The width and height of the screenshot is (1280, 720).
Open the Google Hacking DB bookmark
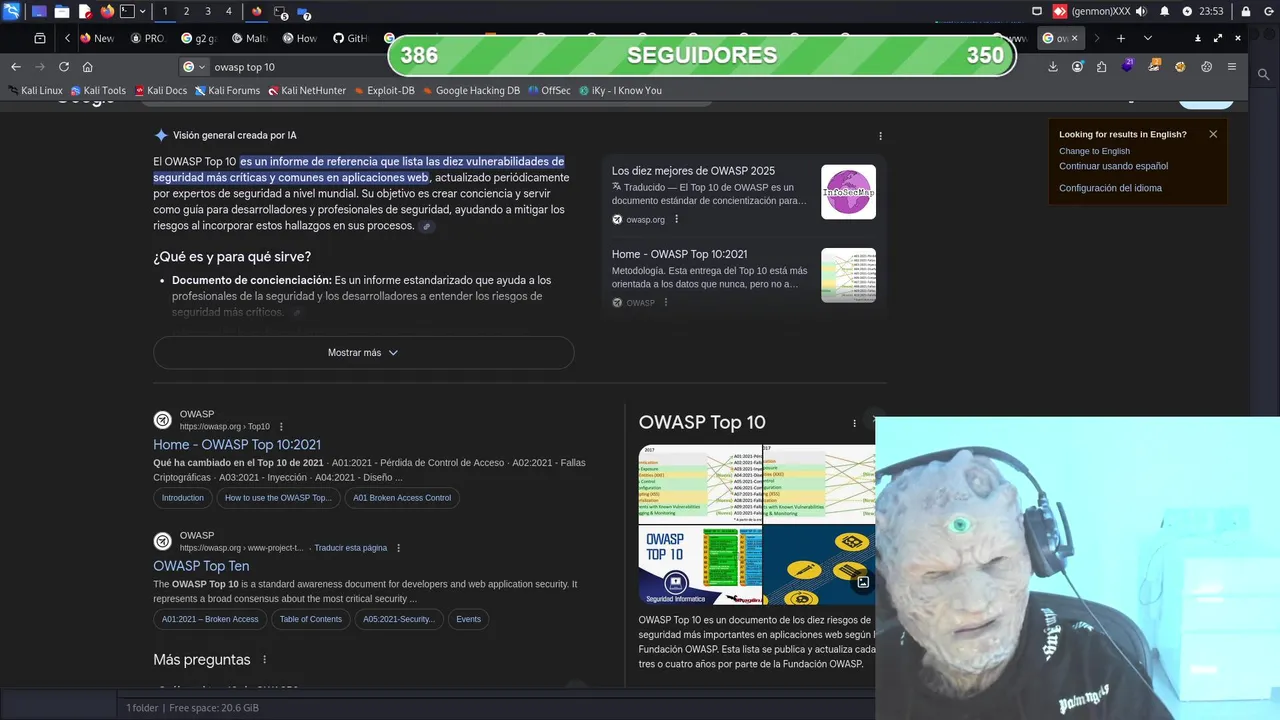tap(471, 90)
